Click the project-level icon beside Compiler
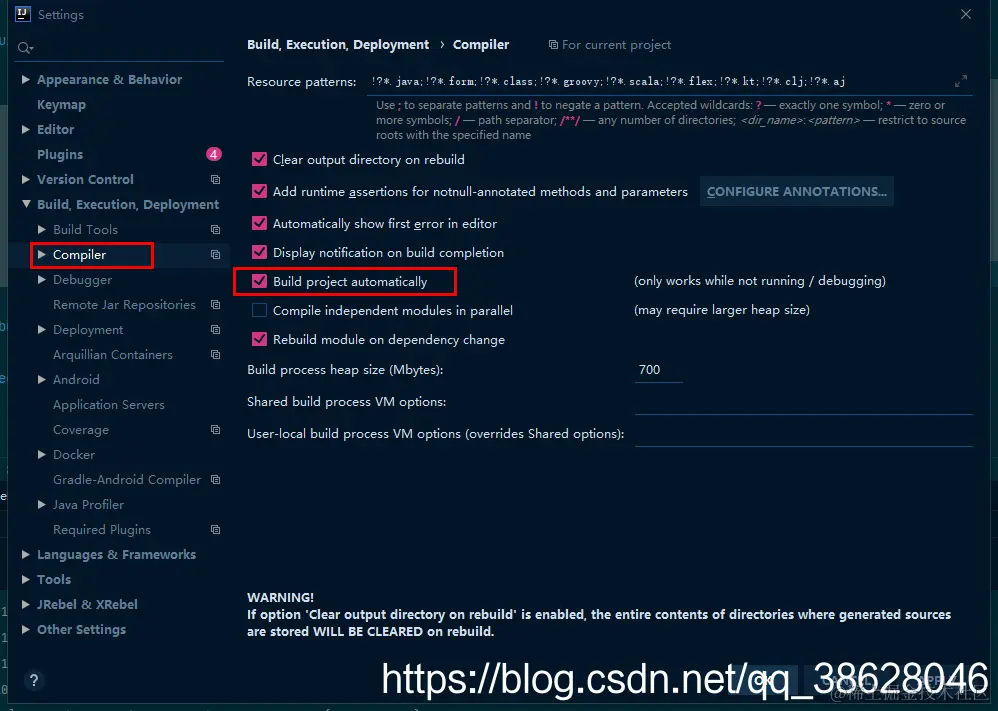The image size is (998, 711). click(x=216, y=255)
